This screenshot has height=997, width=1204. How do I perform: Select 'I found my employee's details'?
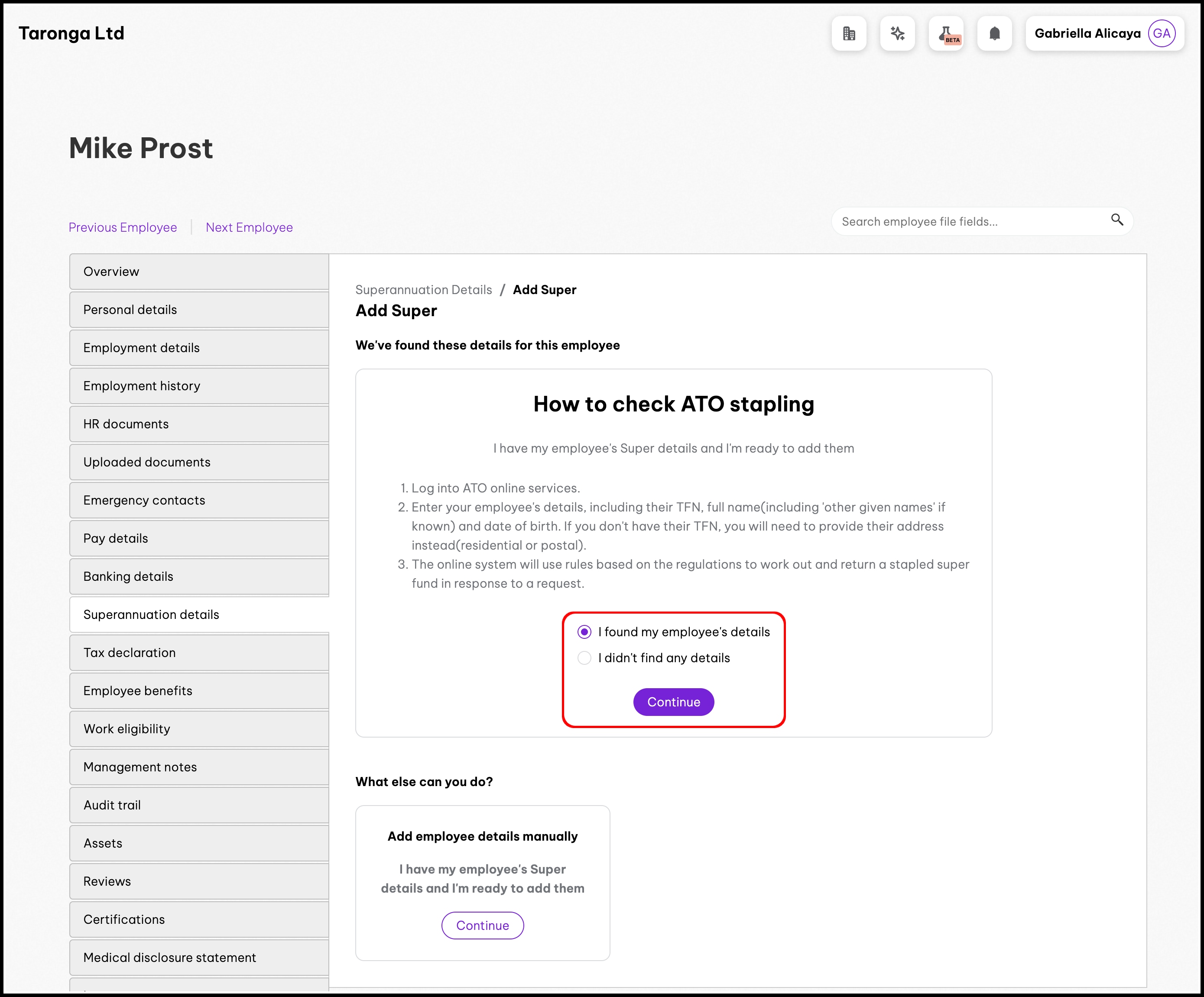[x=584, y=632]
